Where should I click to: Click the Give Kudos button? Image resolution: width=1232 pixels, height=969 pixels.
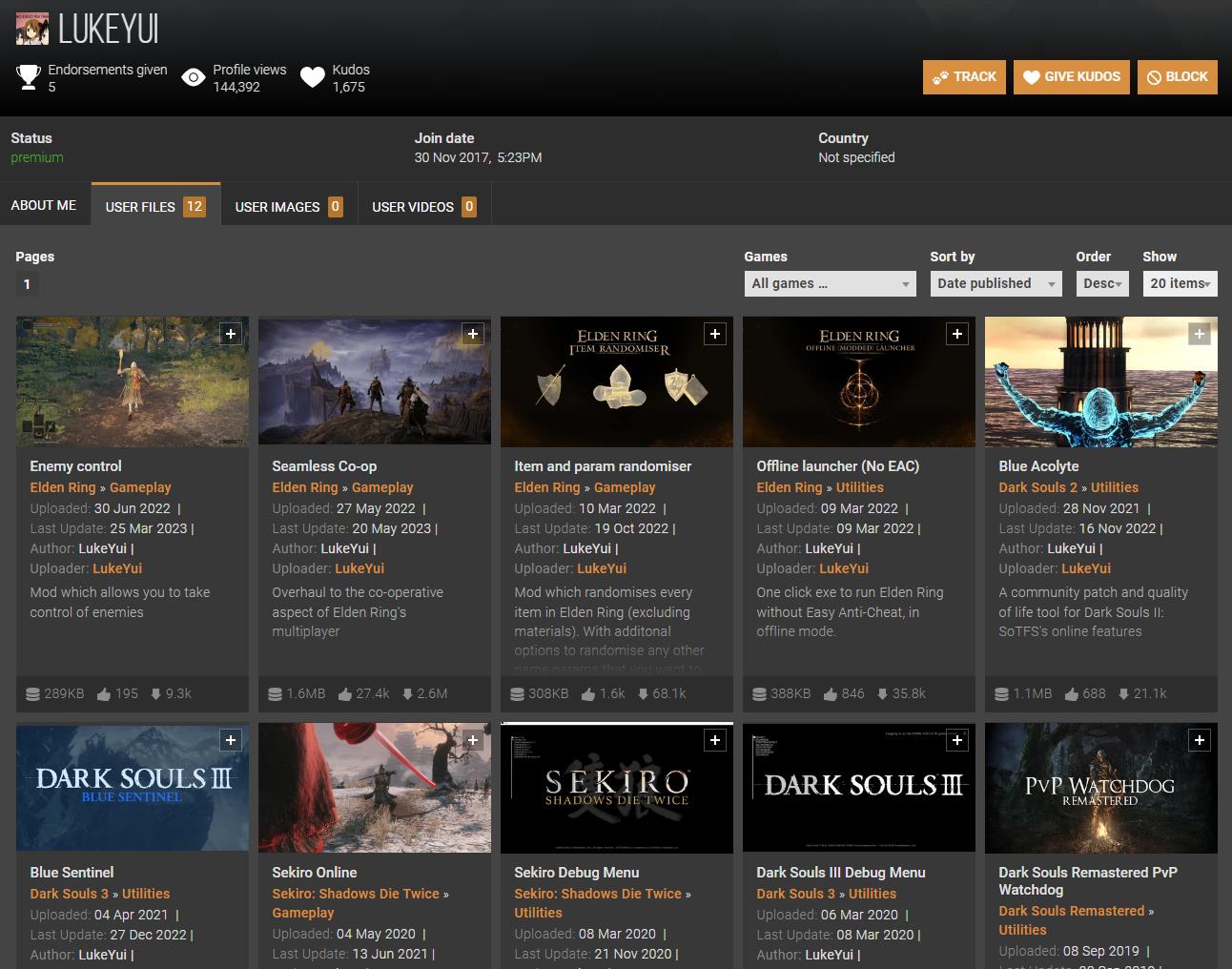[x=1072, y=77]
